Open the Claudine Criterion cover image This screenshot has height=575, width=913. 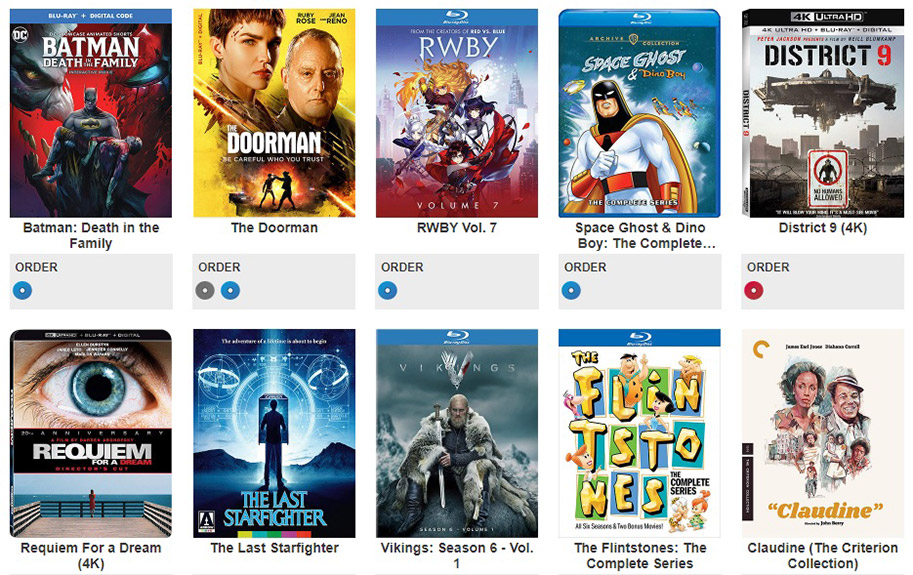tap(823, 434)
